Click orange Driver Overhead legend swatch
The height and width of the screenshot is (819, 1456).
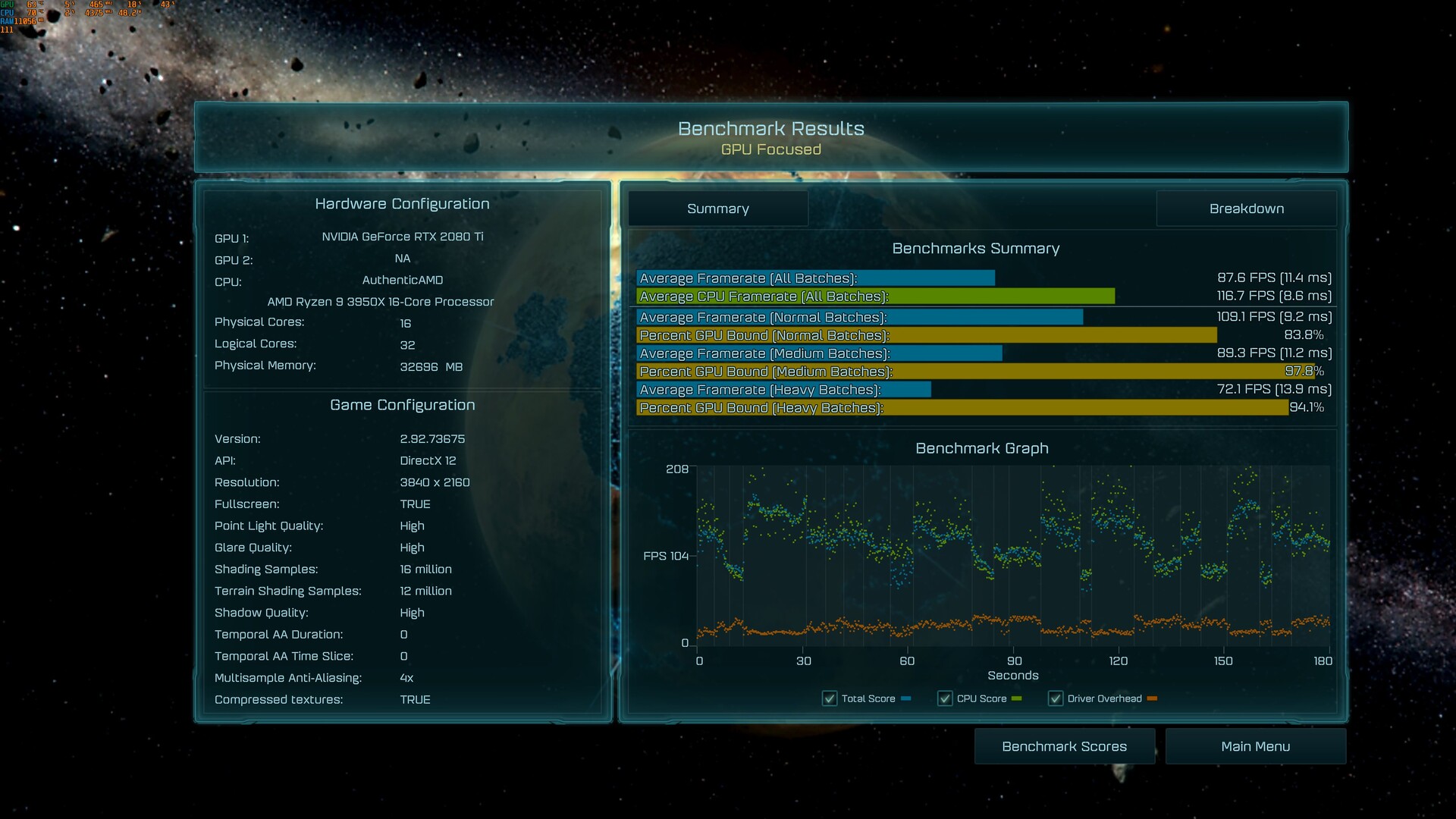[1152, 698]
